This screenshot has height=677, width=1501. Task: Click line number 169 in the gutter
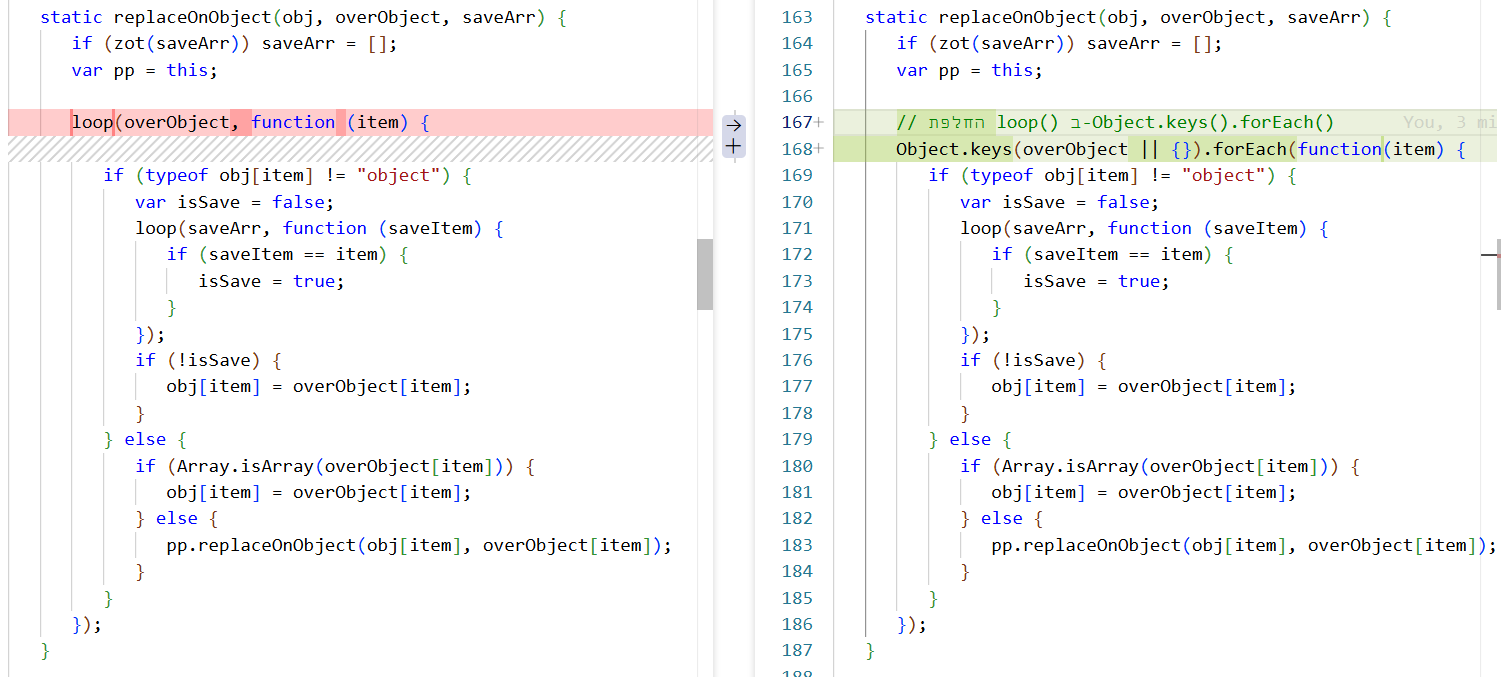(x=796, y=176)
